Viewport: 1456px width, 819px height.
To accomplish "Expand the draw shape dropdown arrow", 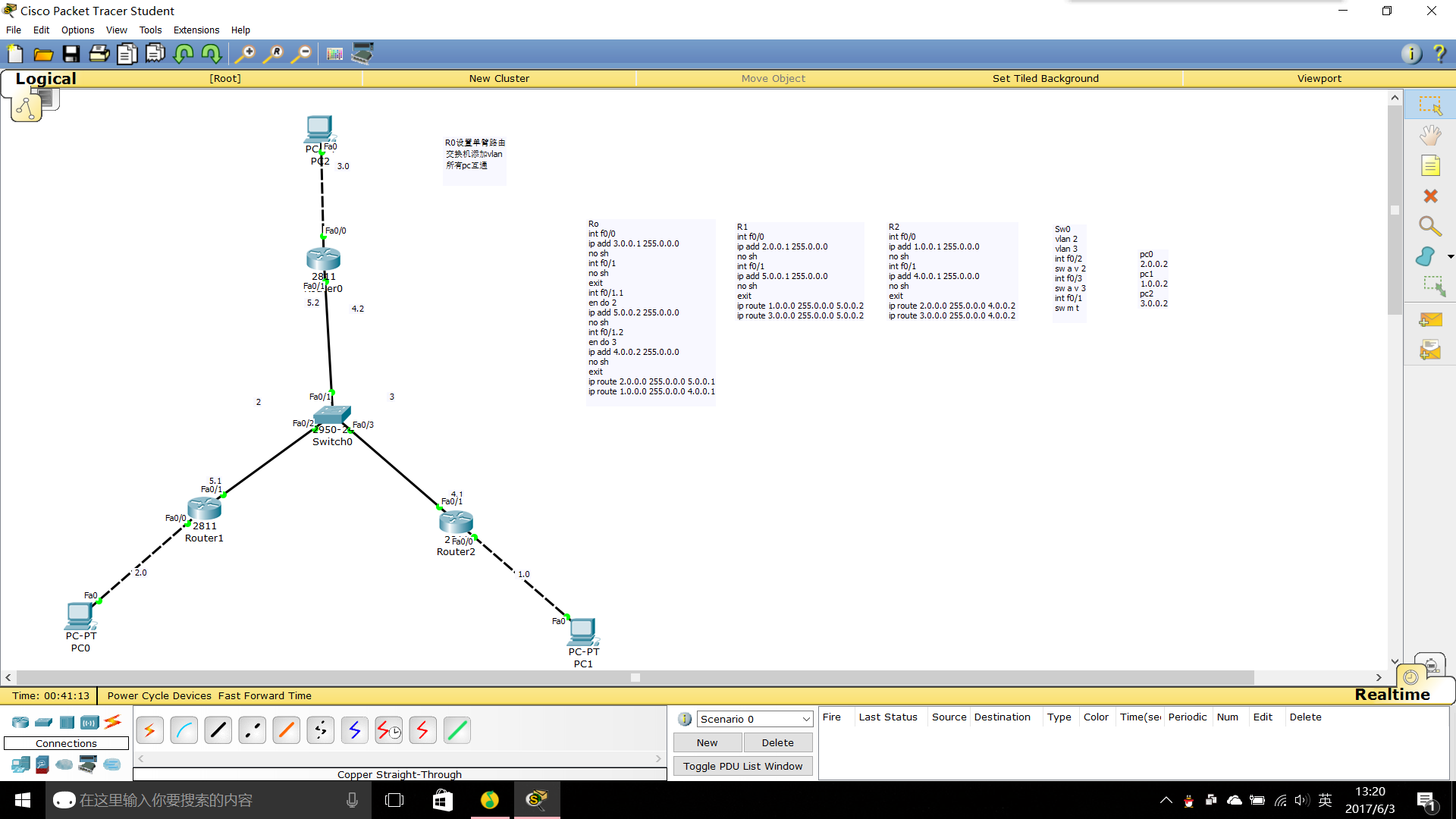I will [x=1450, y=257].
